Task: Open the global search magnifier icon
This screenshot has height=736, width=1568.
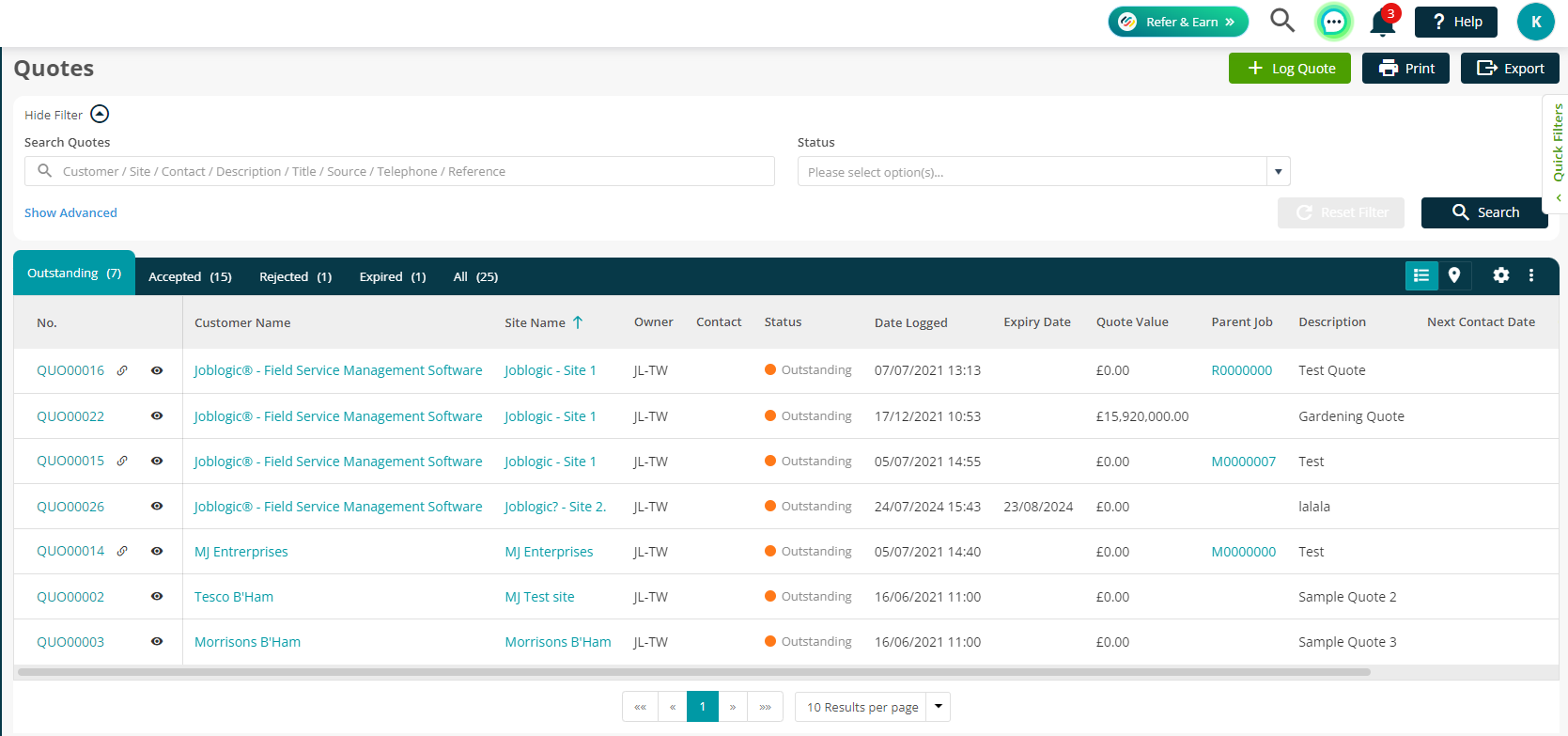Action: point(1281,20)
